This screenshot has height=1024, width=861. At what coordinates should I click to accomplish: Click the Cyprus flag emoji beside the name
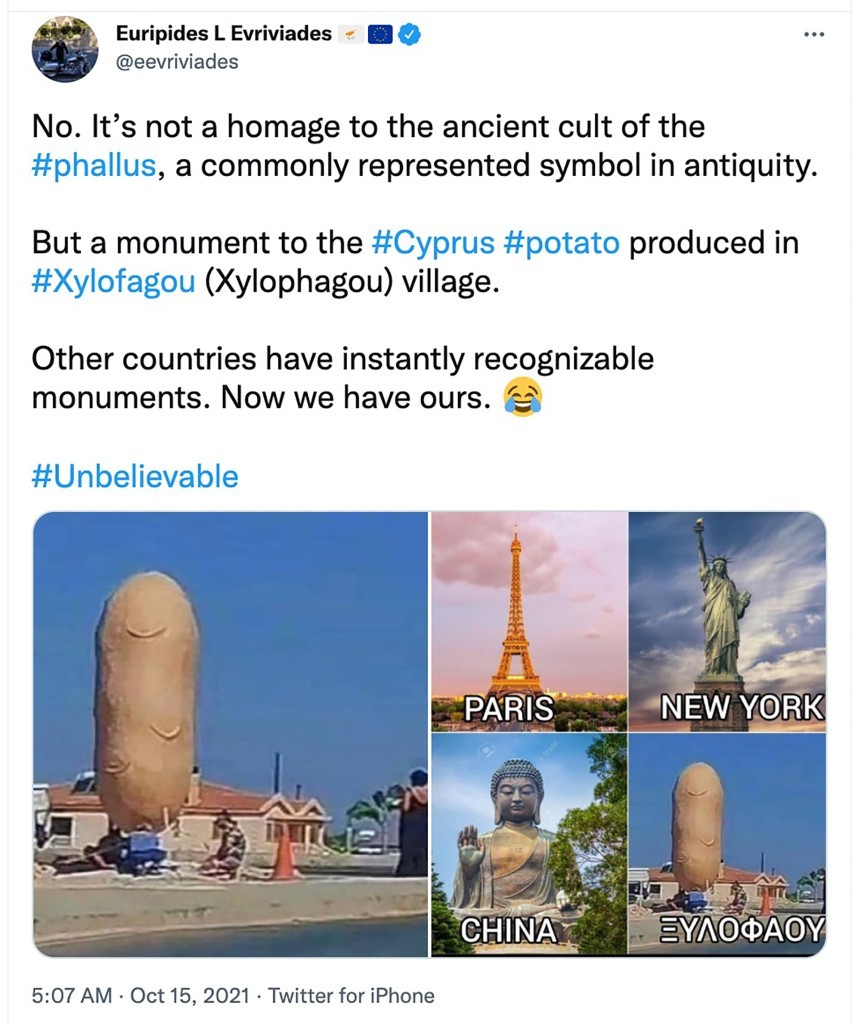pyautogui.click(x=350, y=35)
